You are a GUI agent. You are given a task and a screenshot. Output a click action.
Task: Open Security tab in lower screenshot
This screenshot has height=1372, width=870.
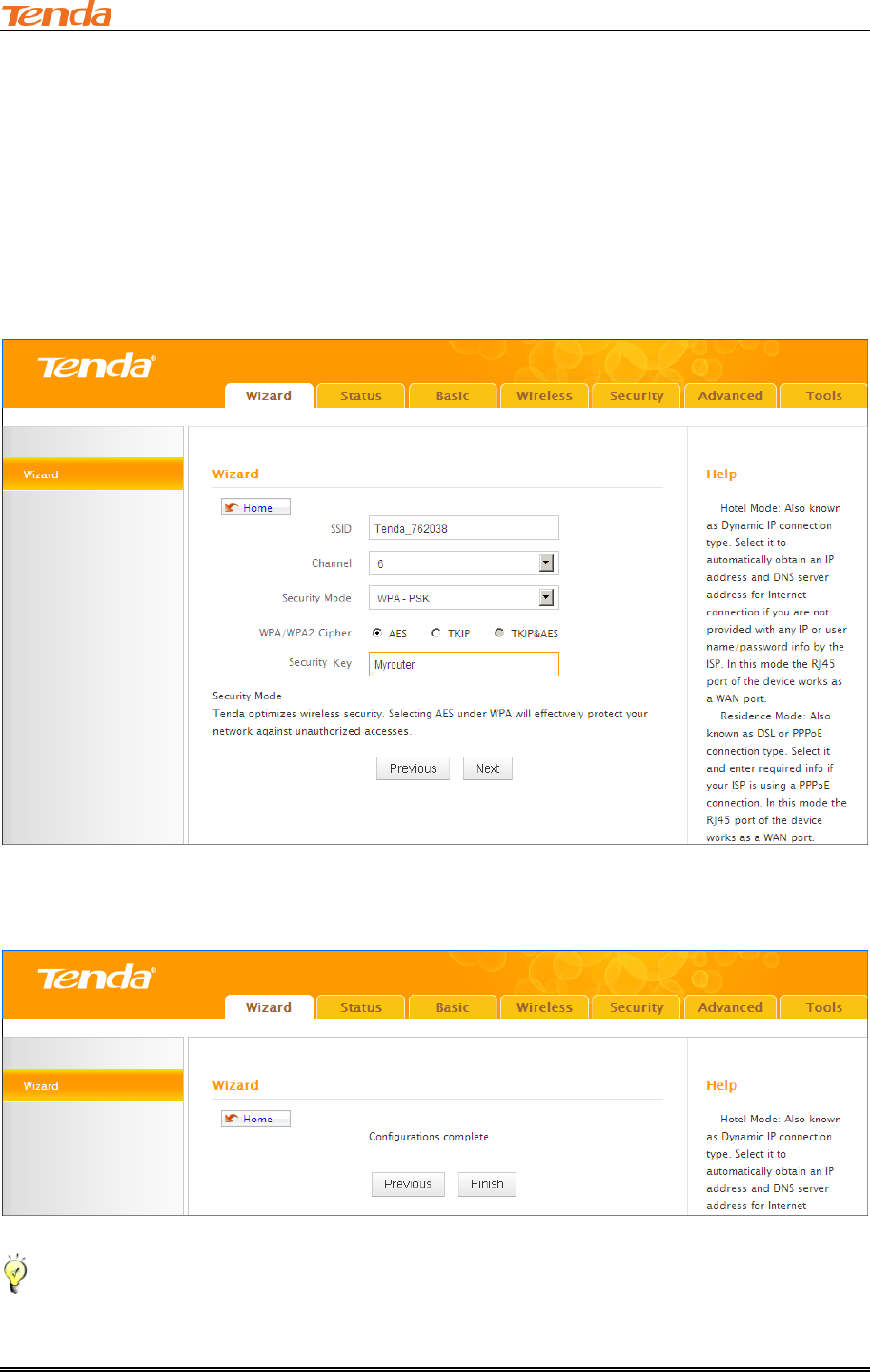[x=637, y=1007]
